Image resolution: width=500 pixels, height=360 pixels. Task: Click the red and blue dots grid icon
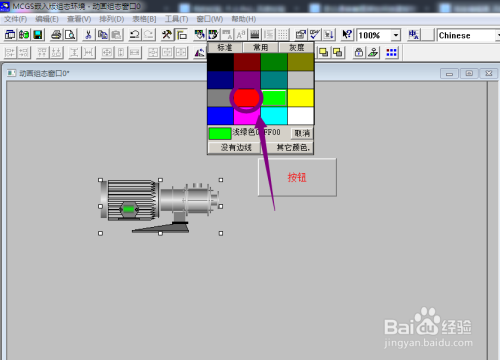click(391, 52)
